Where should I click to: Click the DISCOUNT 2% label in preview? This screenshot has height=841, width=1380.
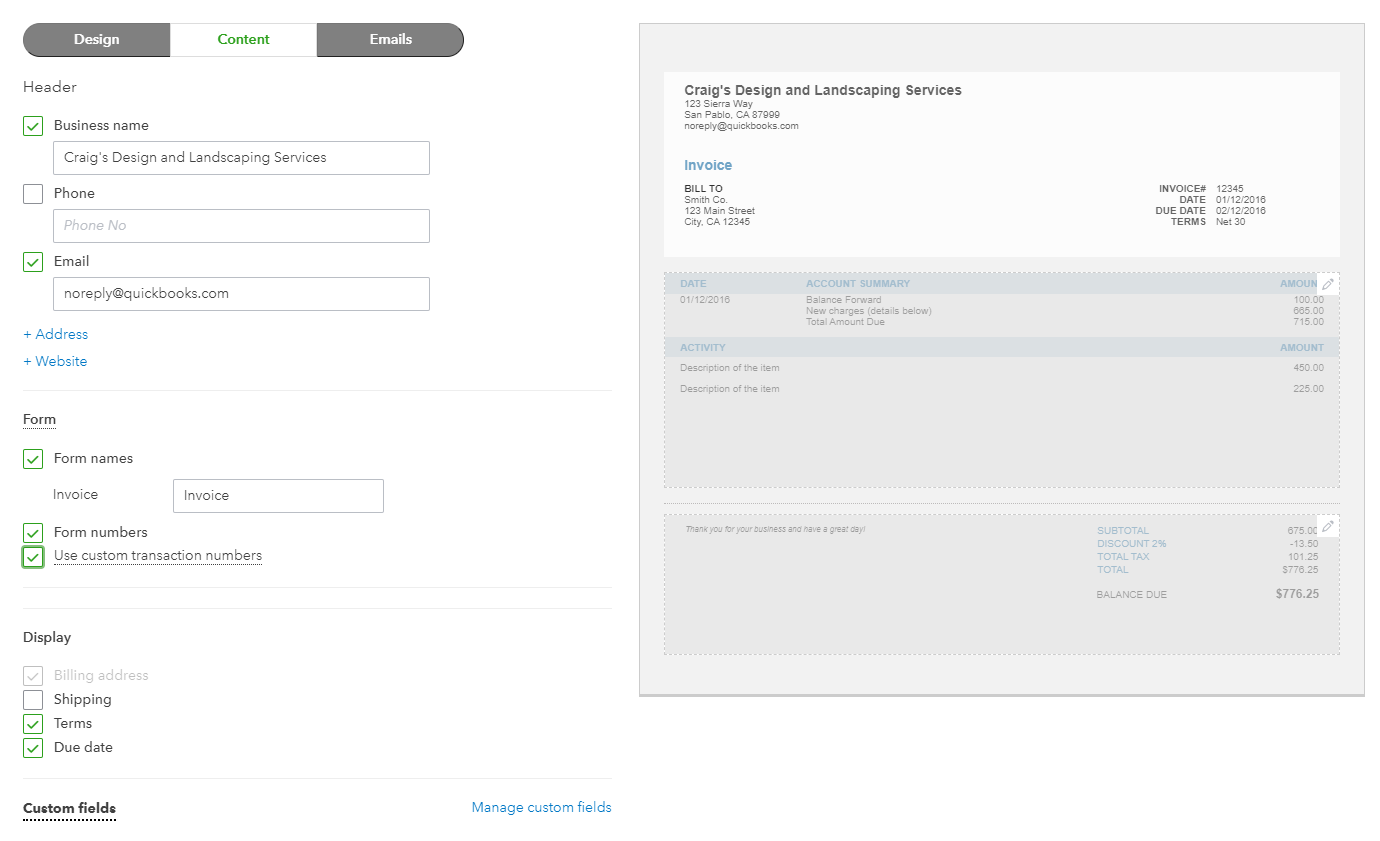1131,544
